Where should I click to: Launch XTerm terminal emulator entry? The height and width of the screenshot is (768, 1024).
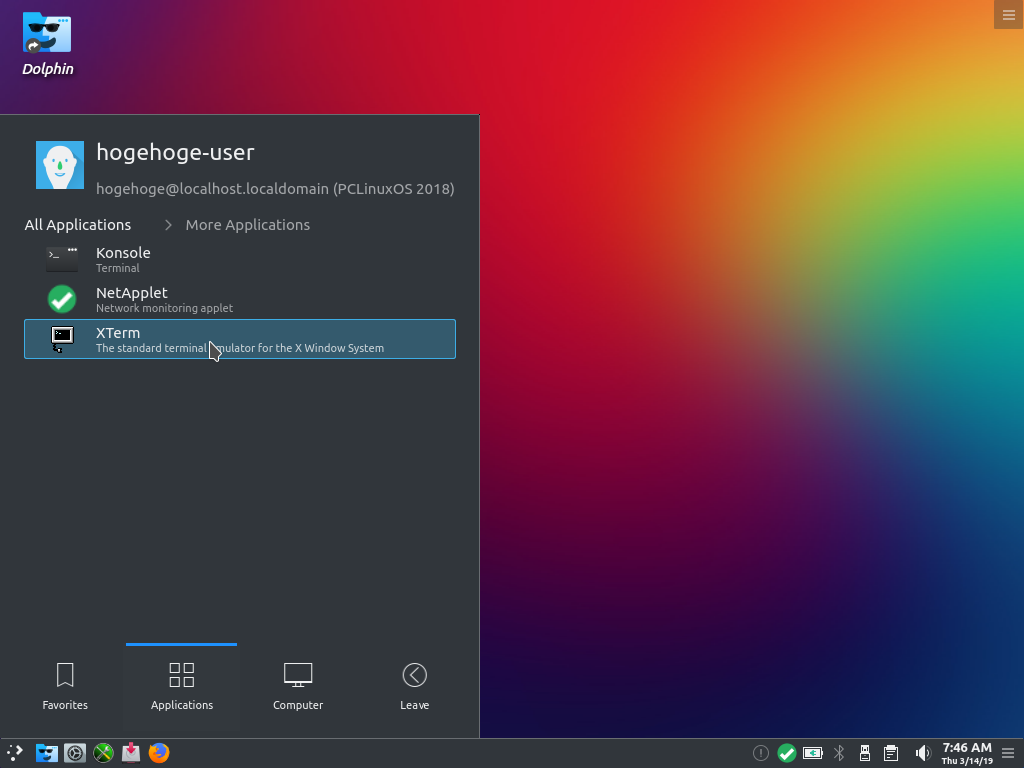[x=240, y=339]
